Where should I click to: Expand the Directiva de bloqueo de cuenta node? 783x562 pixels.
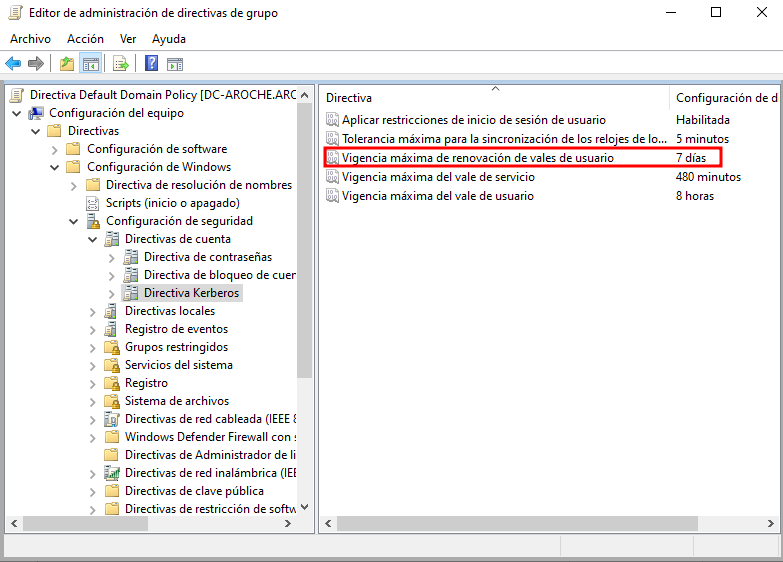pyautogui.click(x=111, y=275)
